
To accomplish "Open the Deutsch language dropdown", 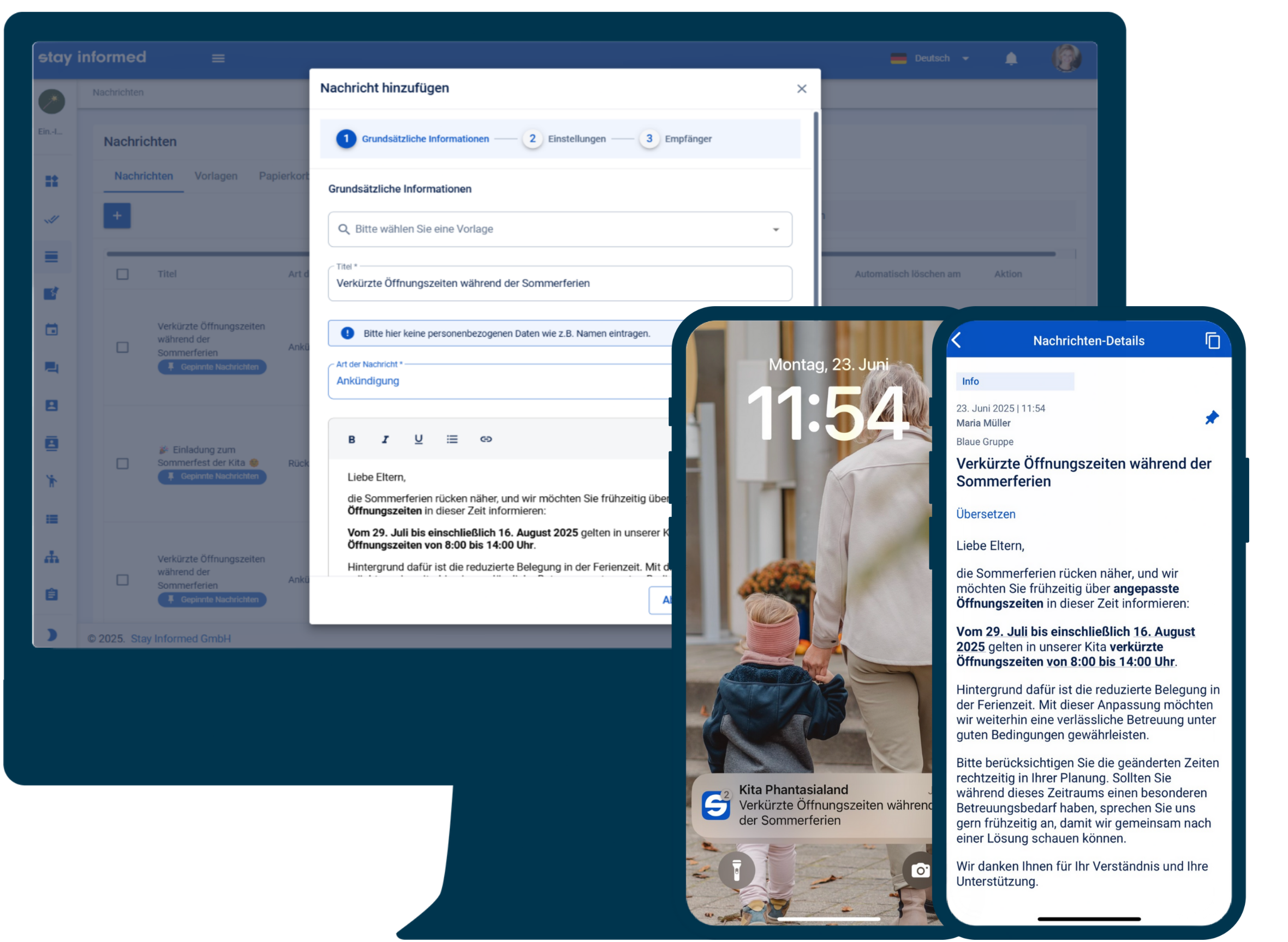I will (x=931, y=58).
